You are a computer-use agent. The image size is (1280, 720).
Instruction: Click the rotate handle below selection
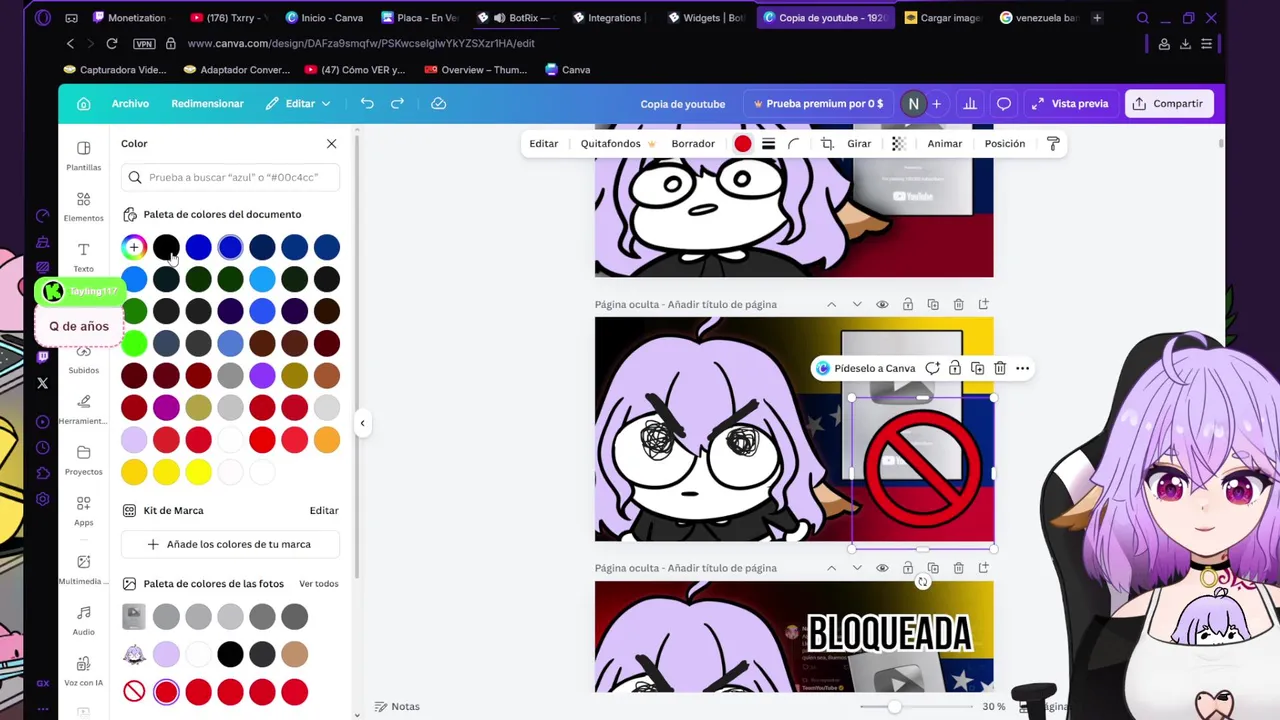click(x=923, y=582)
